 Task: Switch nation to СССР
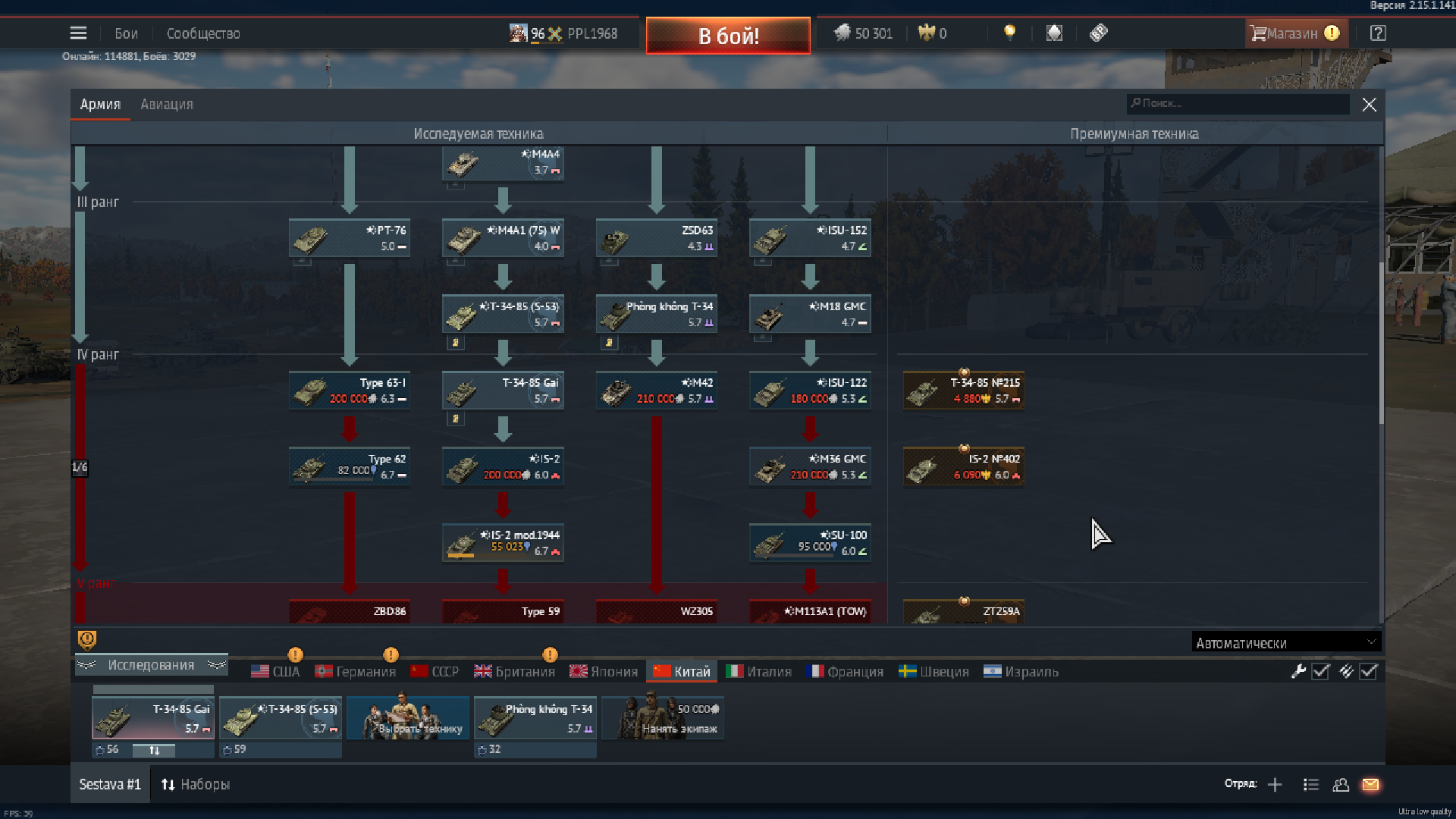click(x=435, y=671)
